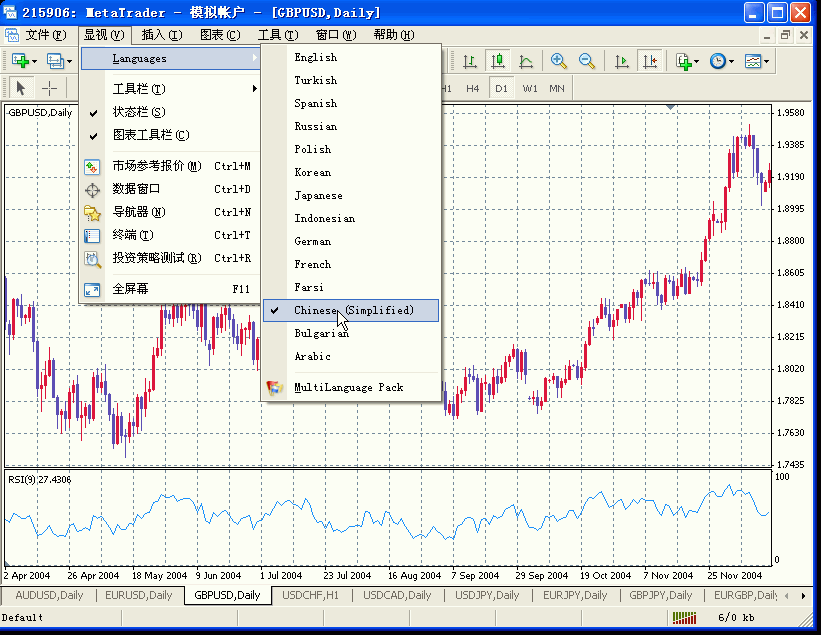Uncheck the 图表工具栏(C) option
This screenshot has width=821, height=635.
click(x=171, y=135)
